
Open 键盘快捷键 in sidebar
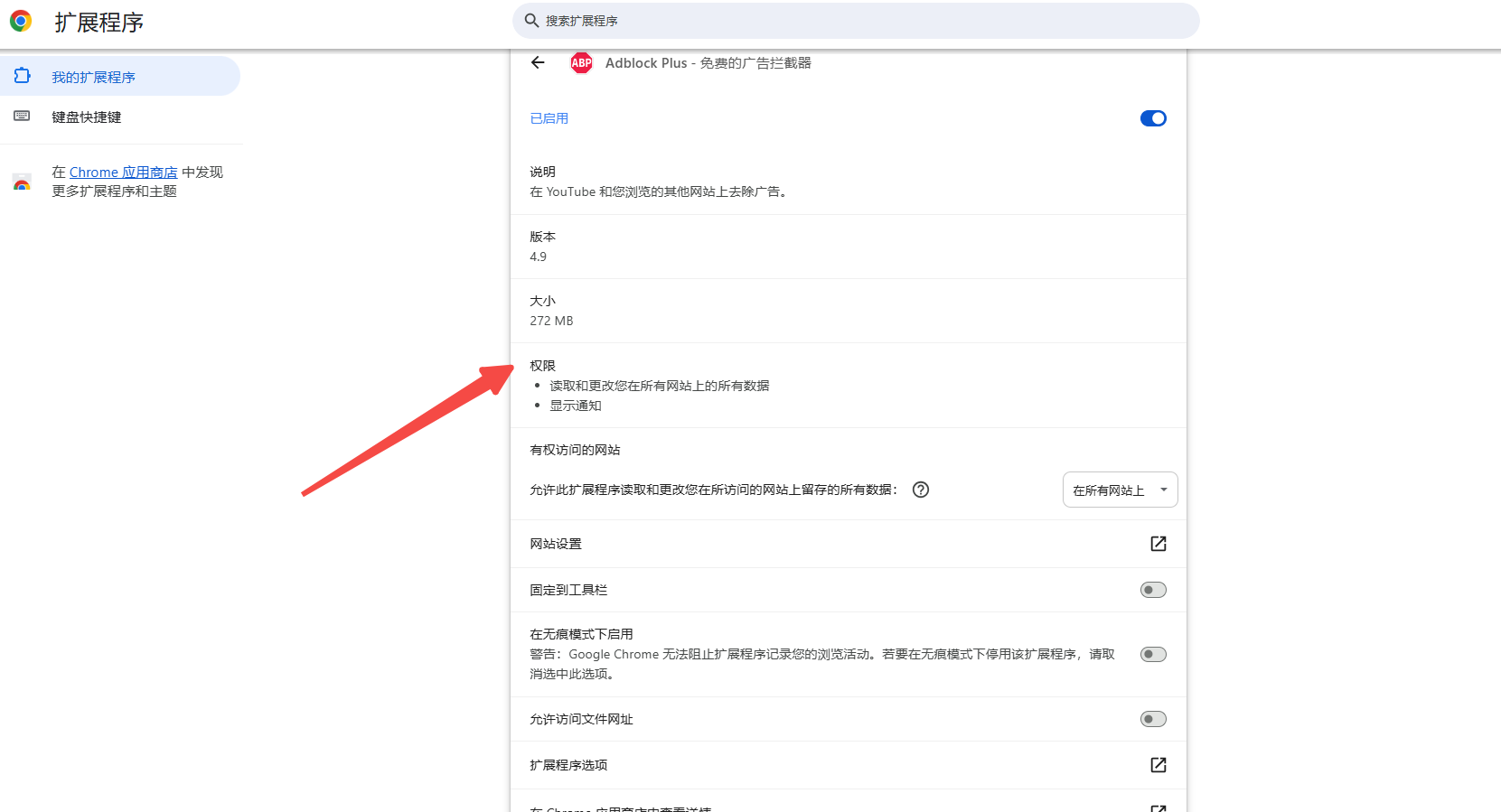pos(120,117)
